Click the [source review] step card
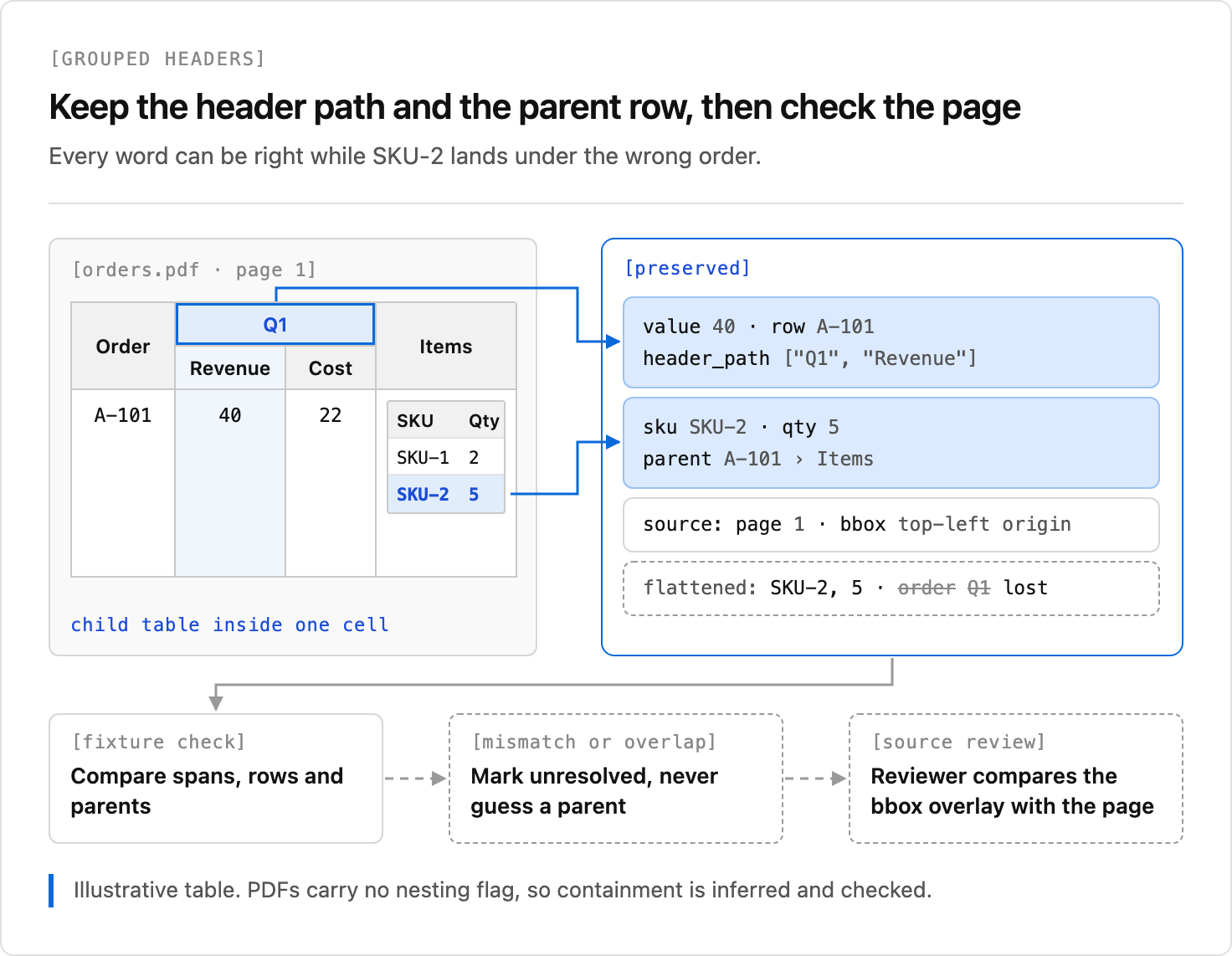The height and width of the screenshot is (956, 1232). click(x=1016, y=779)
